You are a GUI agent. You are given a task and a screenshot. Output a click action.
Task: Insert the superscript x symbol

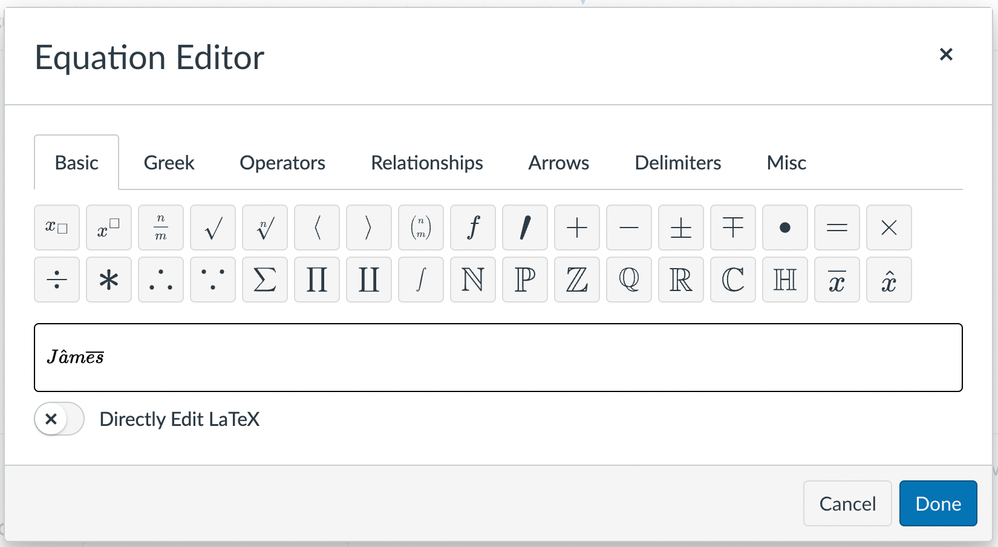point(108,228)
